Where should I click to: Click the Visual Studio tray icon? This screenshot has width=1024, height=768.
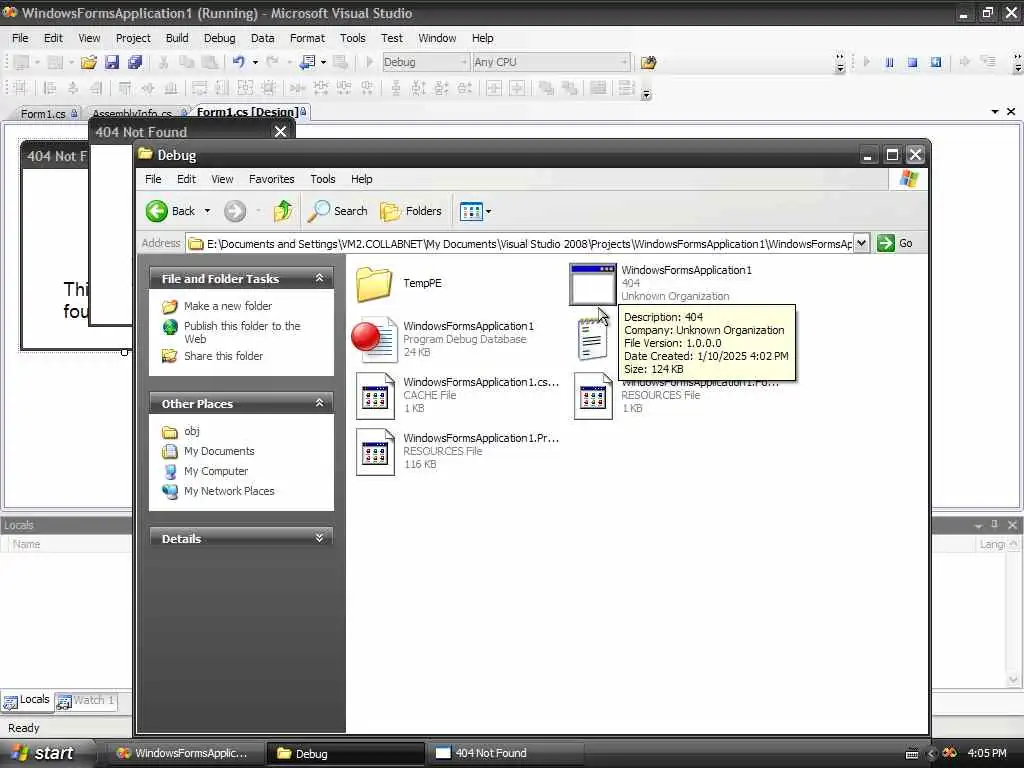click(950, 753)
